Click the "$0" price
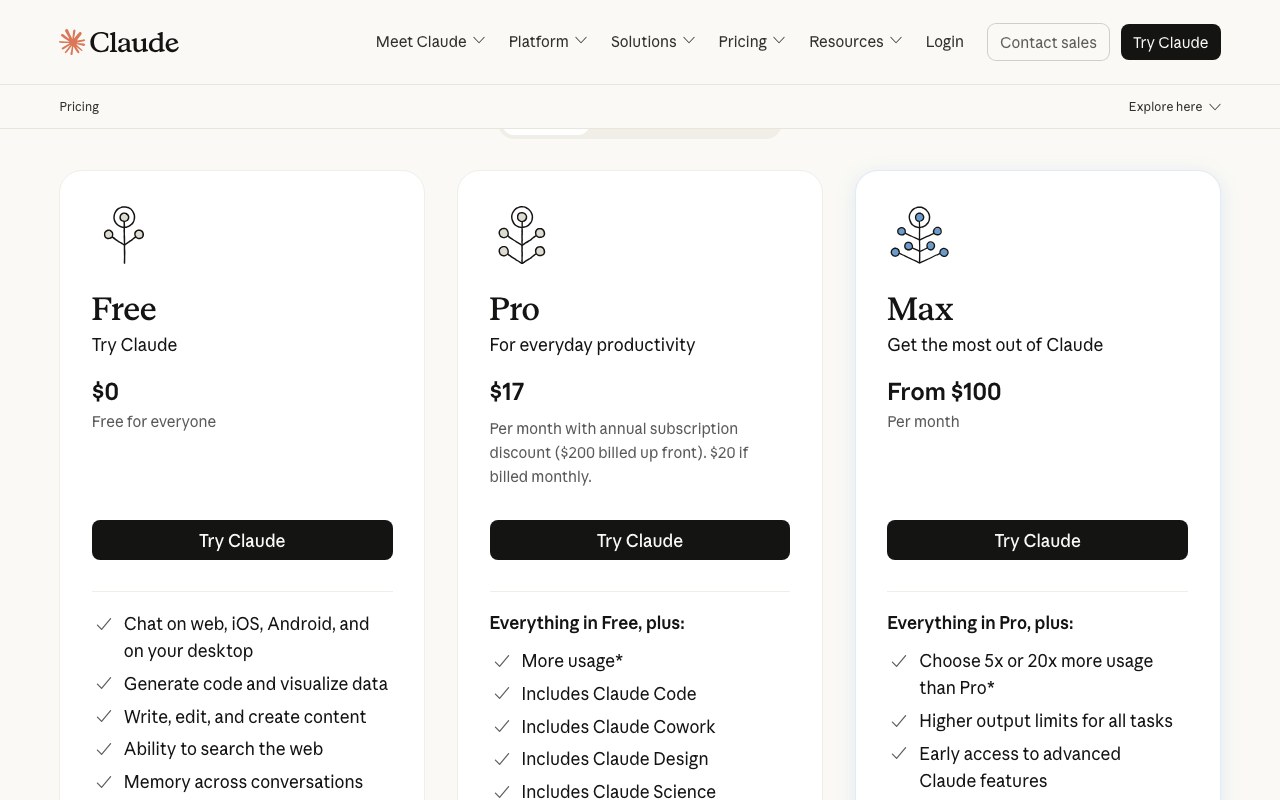This screenshot has height=800, width=1280. click(x=105, y=391)
